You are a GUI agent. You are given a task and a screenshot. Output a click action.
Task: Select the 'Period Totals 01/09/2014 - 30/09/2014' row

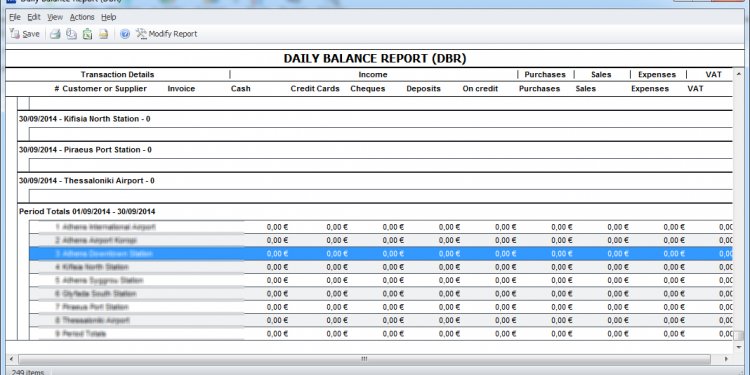[375, 211]
